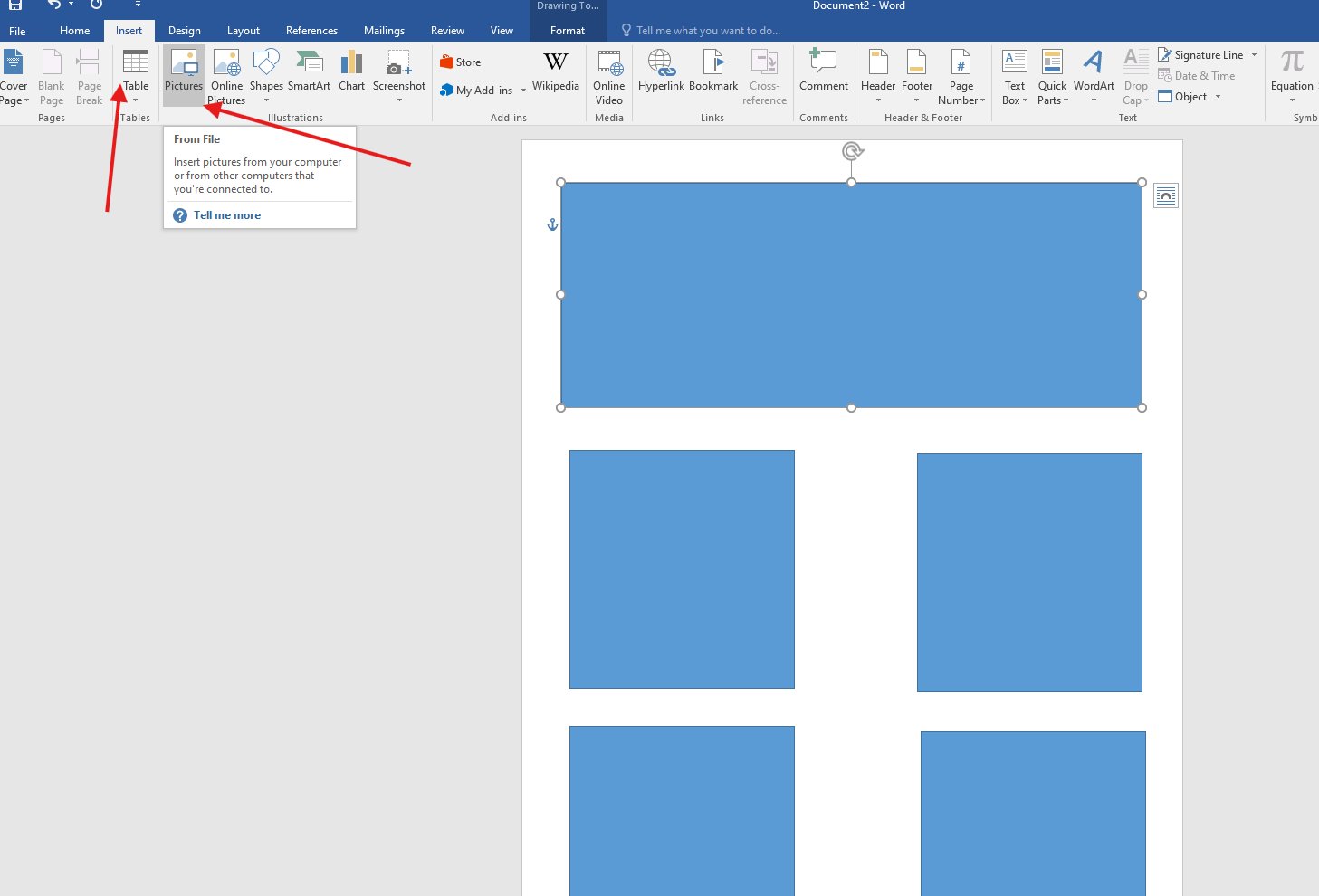Viewport: 1319px width, 896px height.
Task: Open the References tab
Action: tap(311, 31)
